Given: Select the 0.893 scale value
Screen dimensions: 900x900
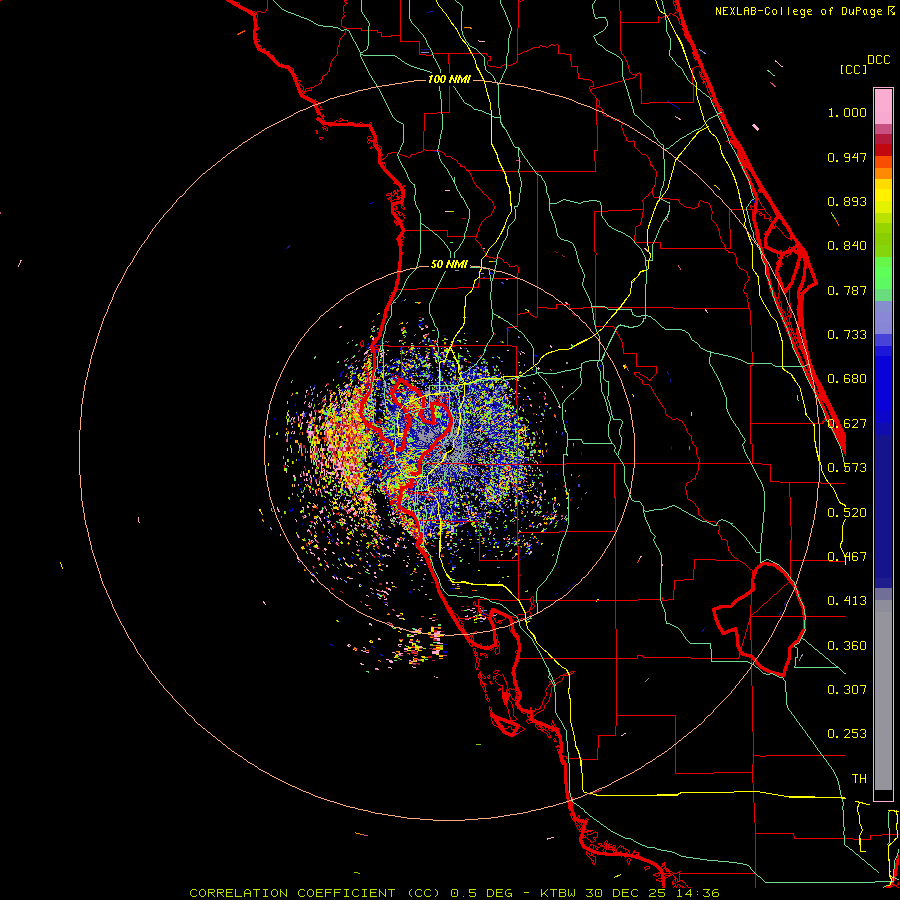Looking at the screenshot, I should [x=847, y=201].
